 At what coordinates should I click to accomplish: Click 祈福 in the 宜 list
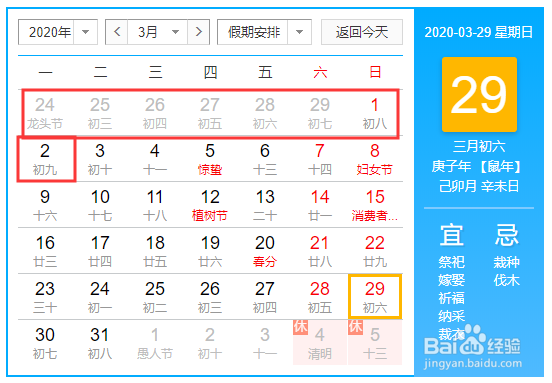click(x=452, y=298)
